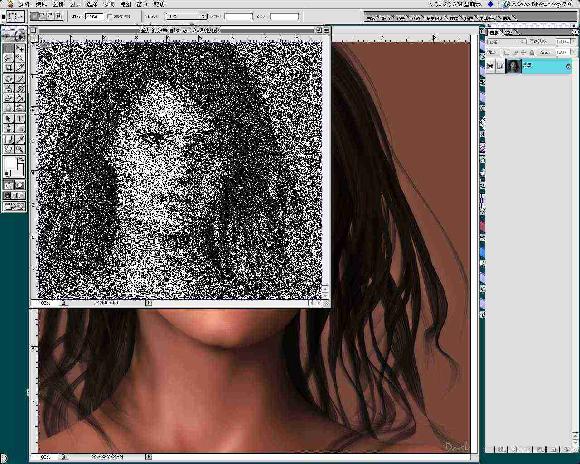Viewport: 580px width, 464px height.
Task: Click the layer thumbnail in Layers palette
Action: [x=513, y=67]
